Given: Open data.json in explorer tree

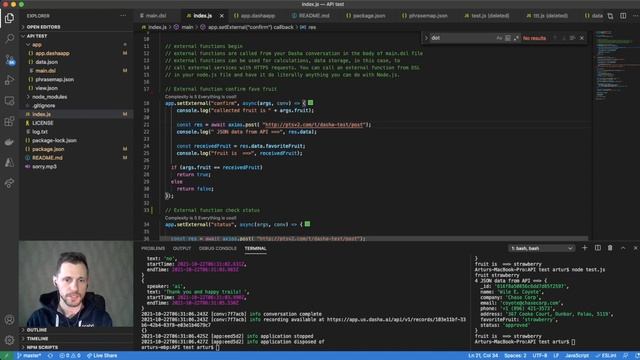Looking at the screenshot, I should (46, 62).
